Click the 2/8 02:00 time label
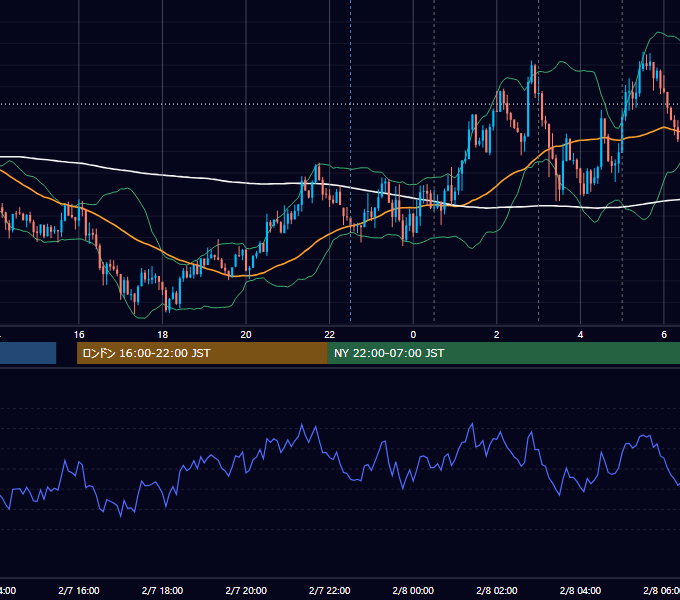 pyautogui.click(x=497, y=591)
